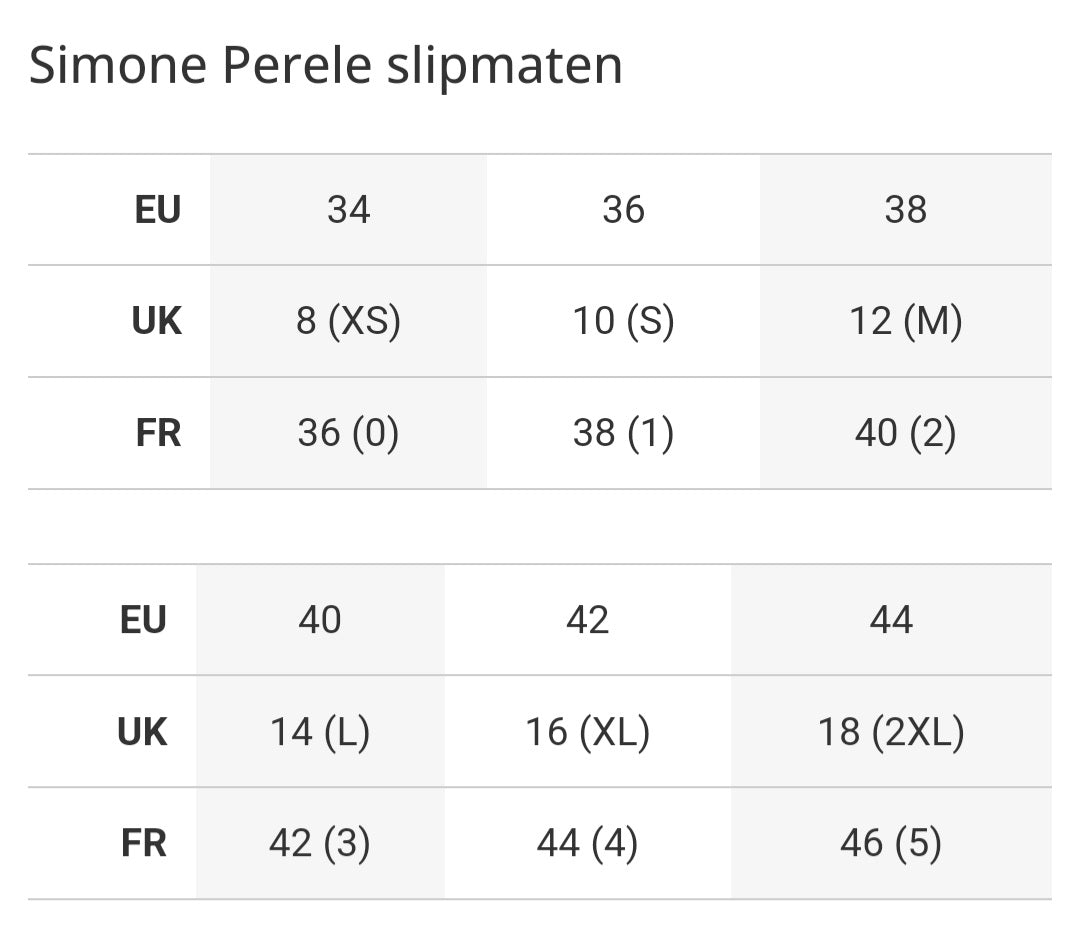Image resolution: width=1080 pixels, height=949 pixels.
Task: Choose FR size 38 (1) cell
Action: coord(623,434)
